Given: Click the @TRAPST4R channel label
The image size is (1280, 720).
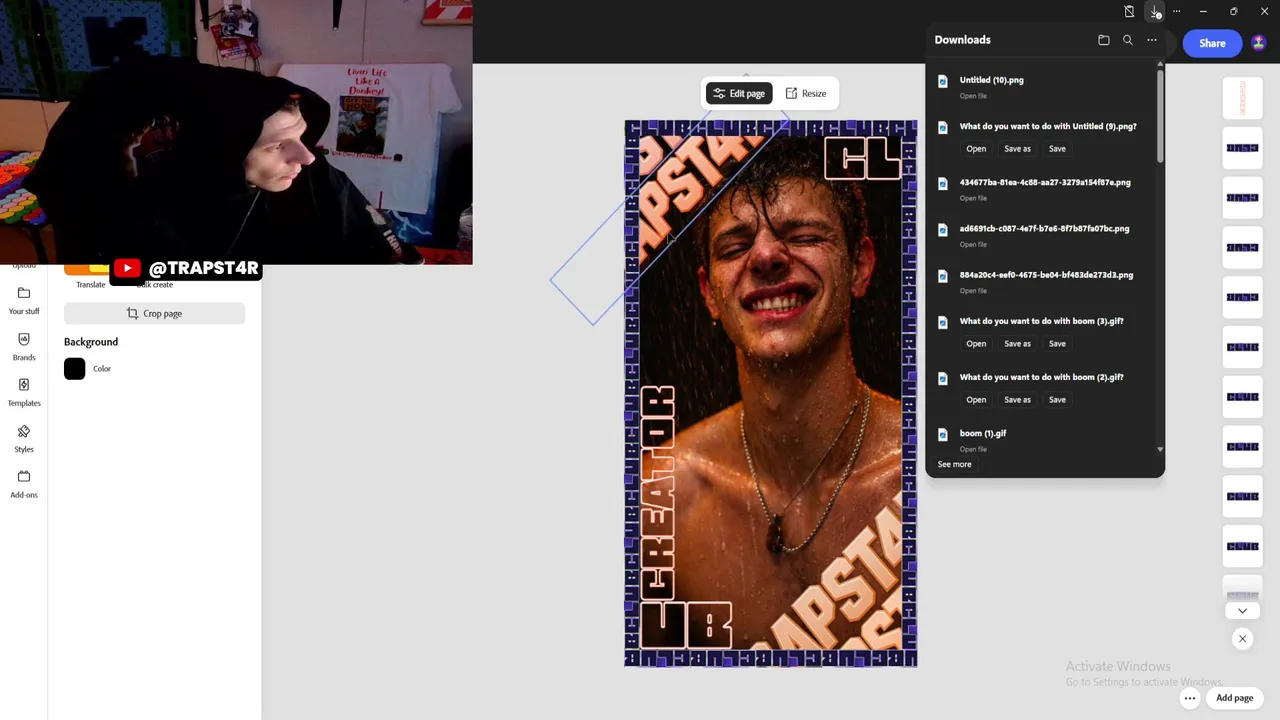Looking at the screenshot, I should [x=204, y=268].
